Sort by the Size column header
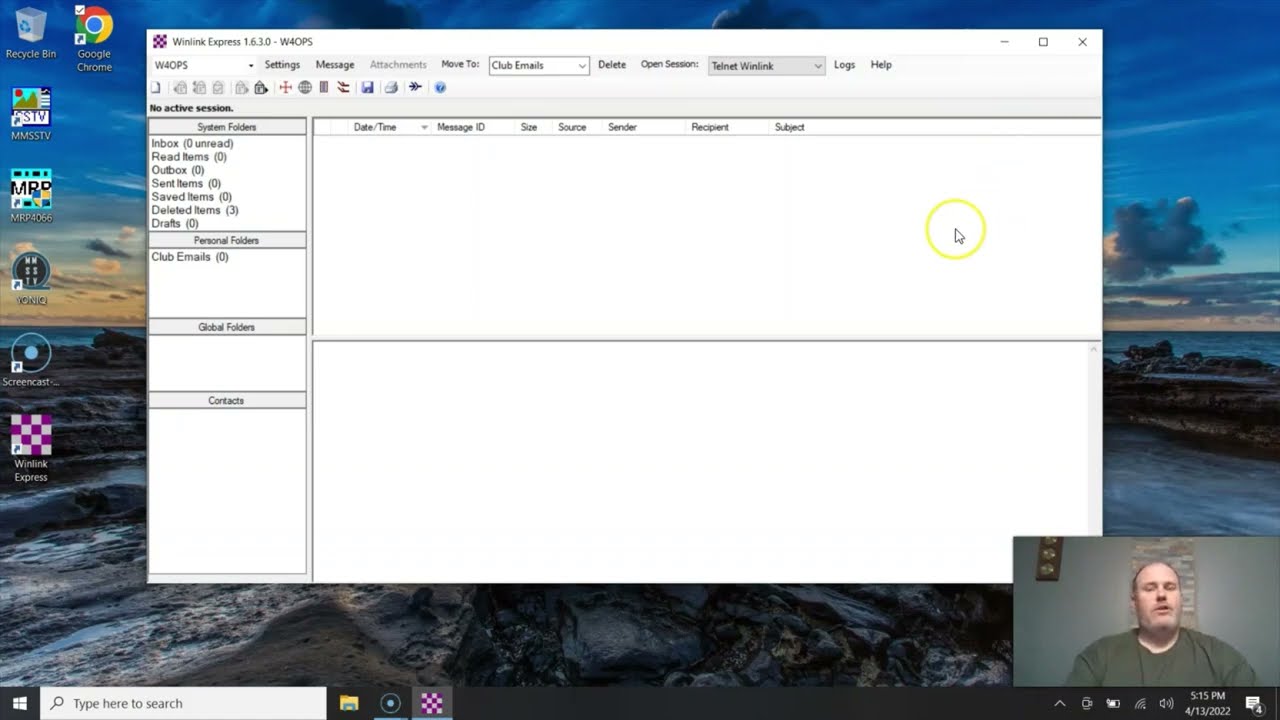 pyautogui.click(x=529, y=128)
